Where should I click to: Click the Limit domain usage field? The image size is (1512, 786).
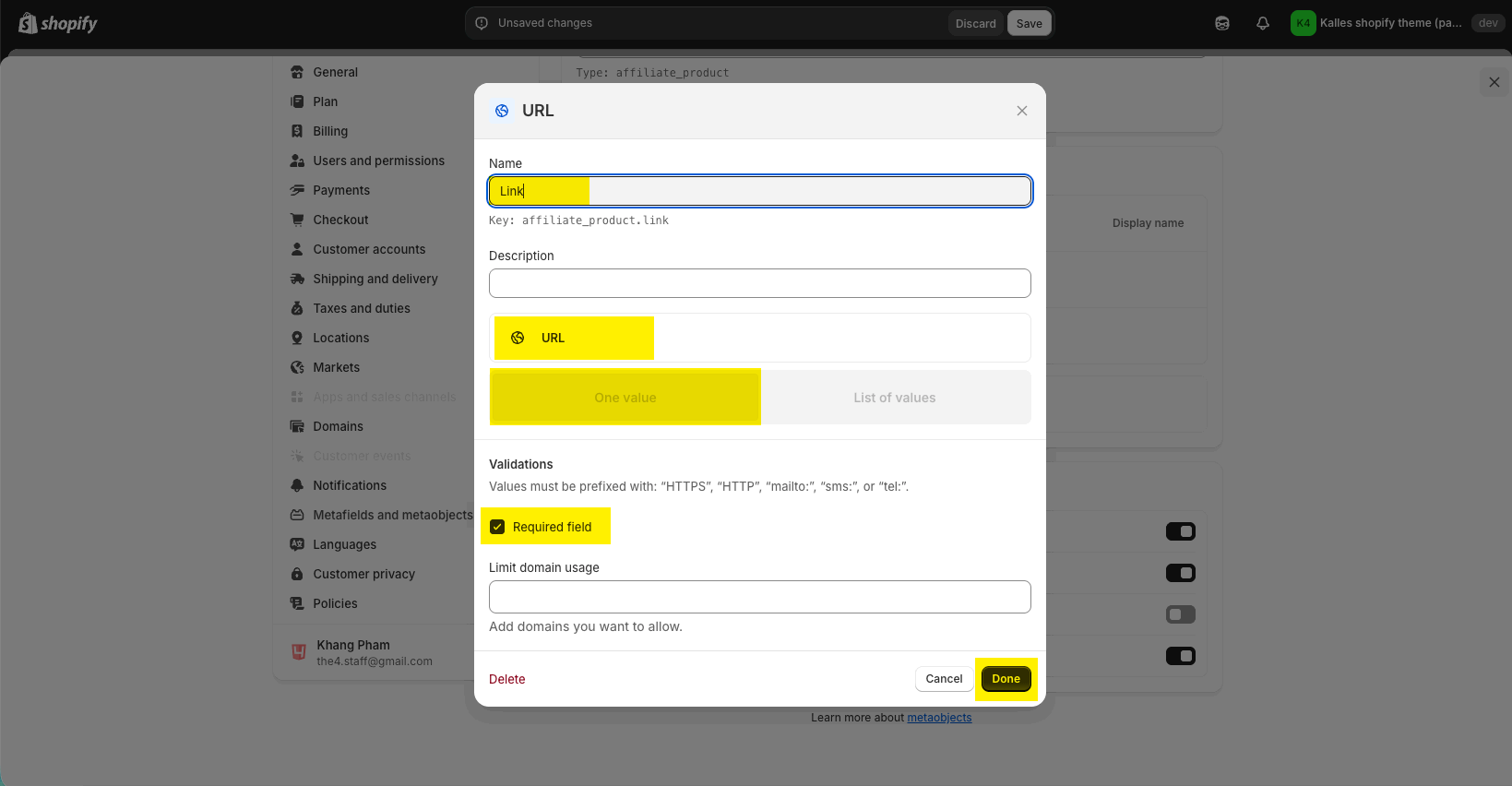[x=759, y=597]
